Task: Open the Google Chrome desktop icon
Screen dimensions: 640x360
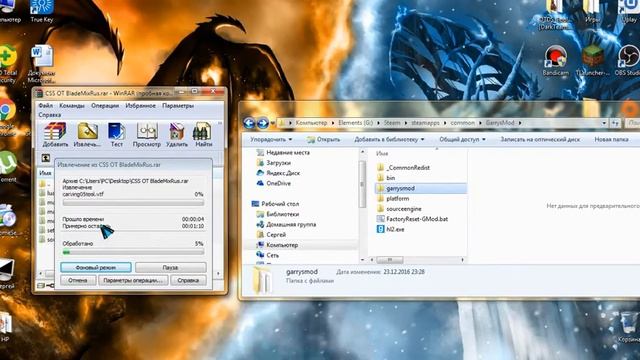Action: pos(7,116)
